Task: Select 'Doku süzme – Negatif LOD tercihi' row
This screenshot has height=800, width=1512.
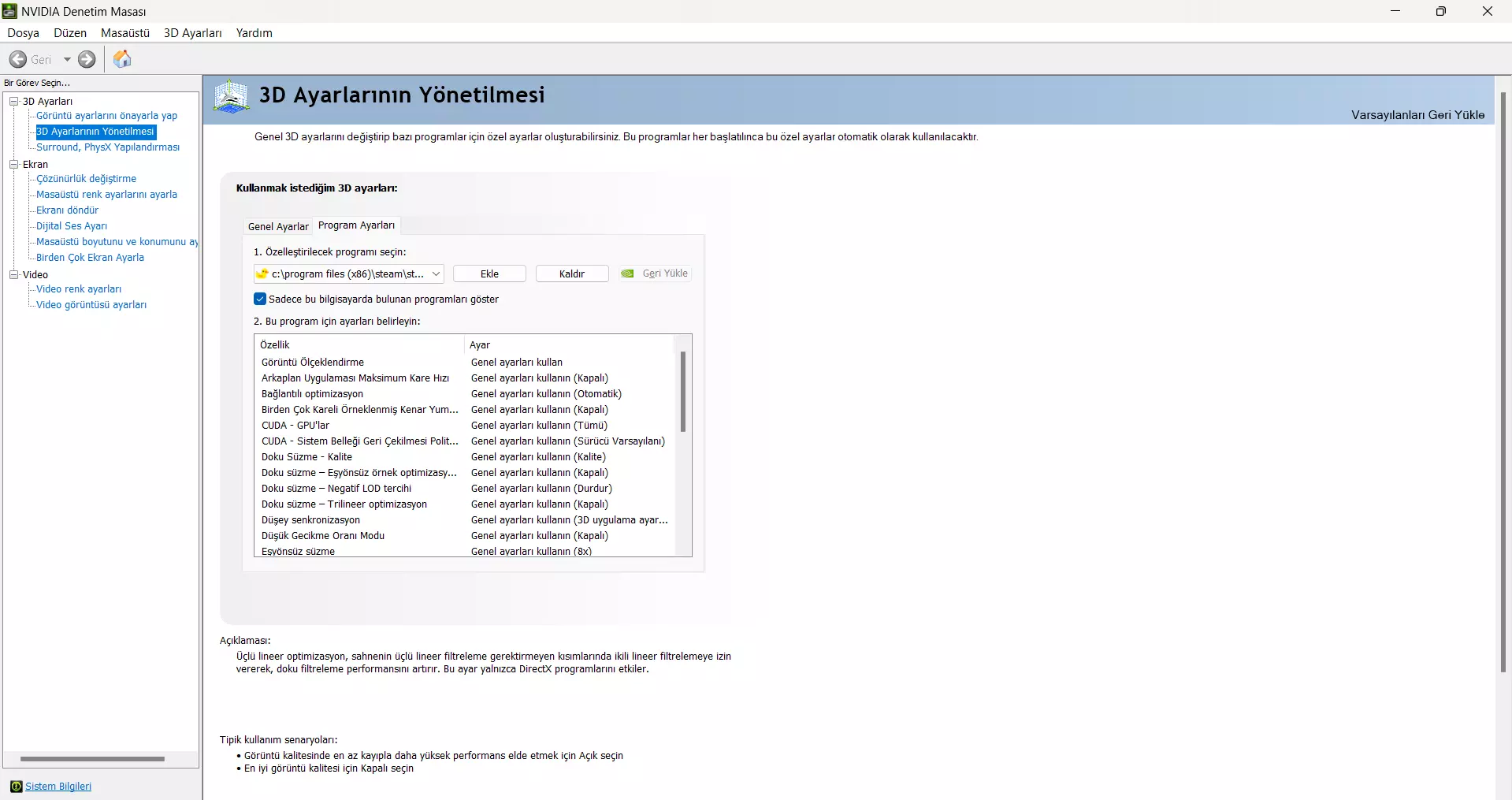Action: [465, 489]
